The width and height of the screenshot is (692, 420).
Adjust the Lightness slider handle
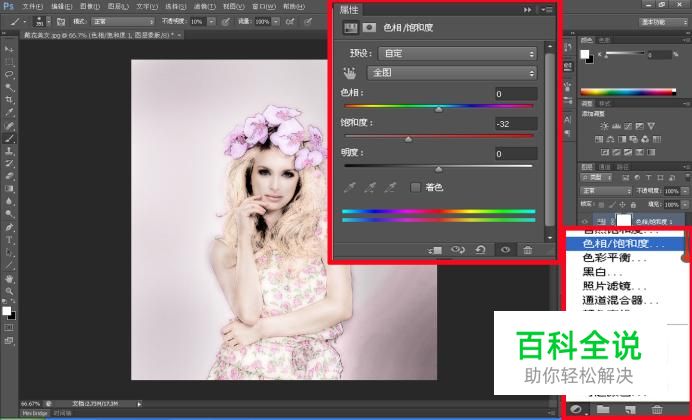(x=438, y=169)
